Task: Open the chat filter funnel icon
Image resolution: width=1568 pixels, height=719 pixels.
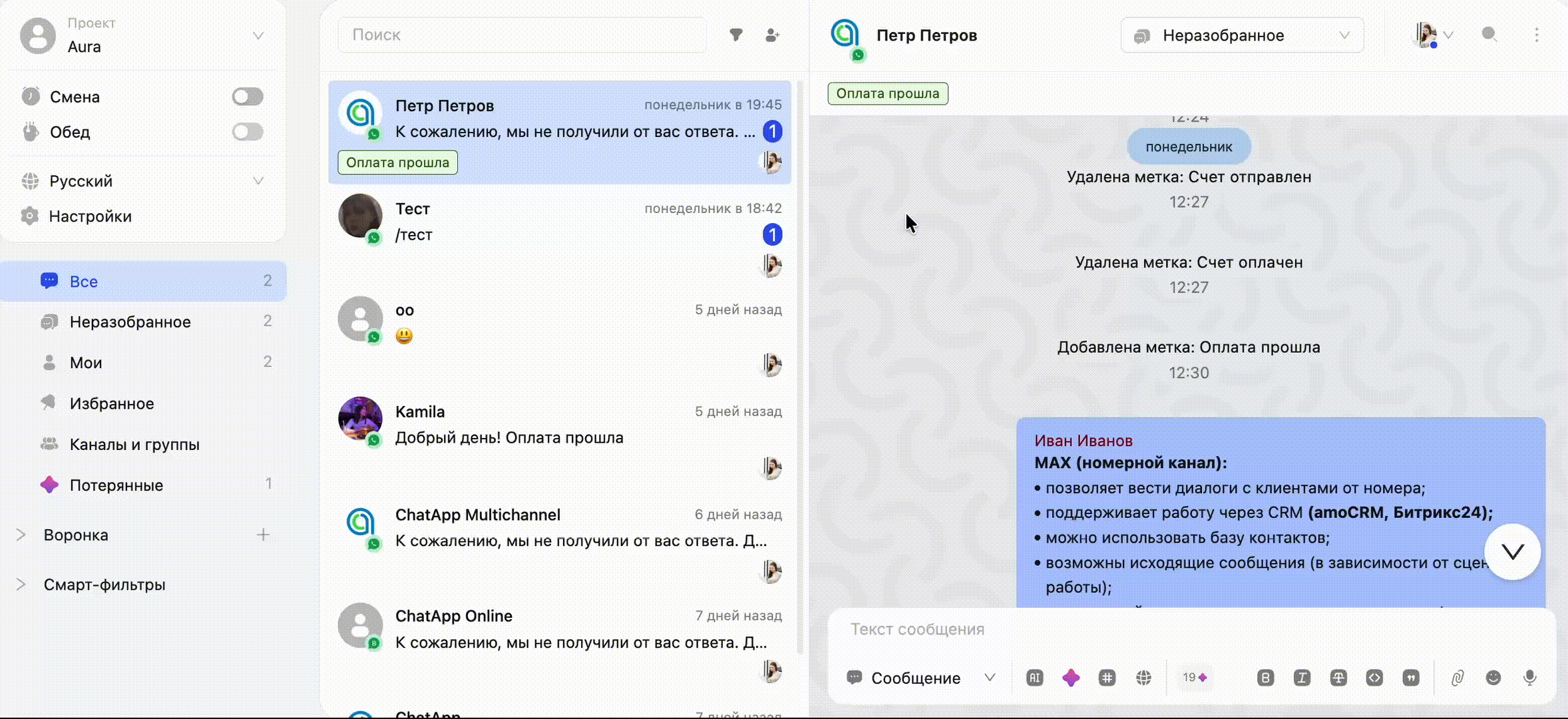Action: click(736, 35)
